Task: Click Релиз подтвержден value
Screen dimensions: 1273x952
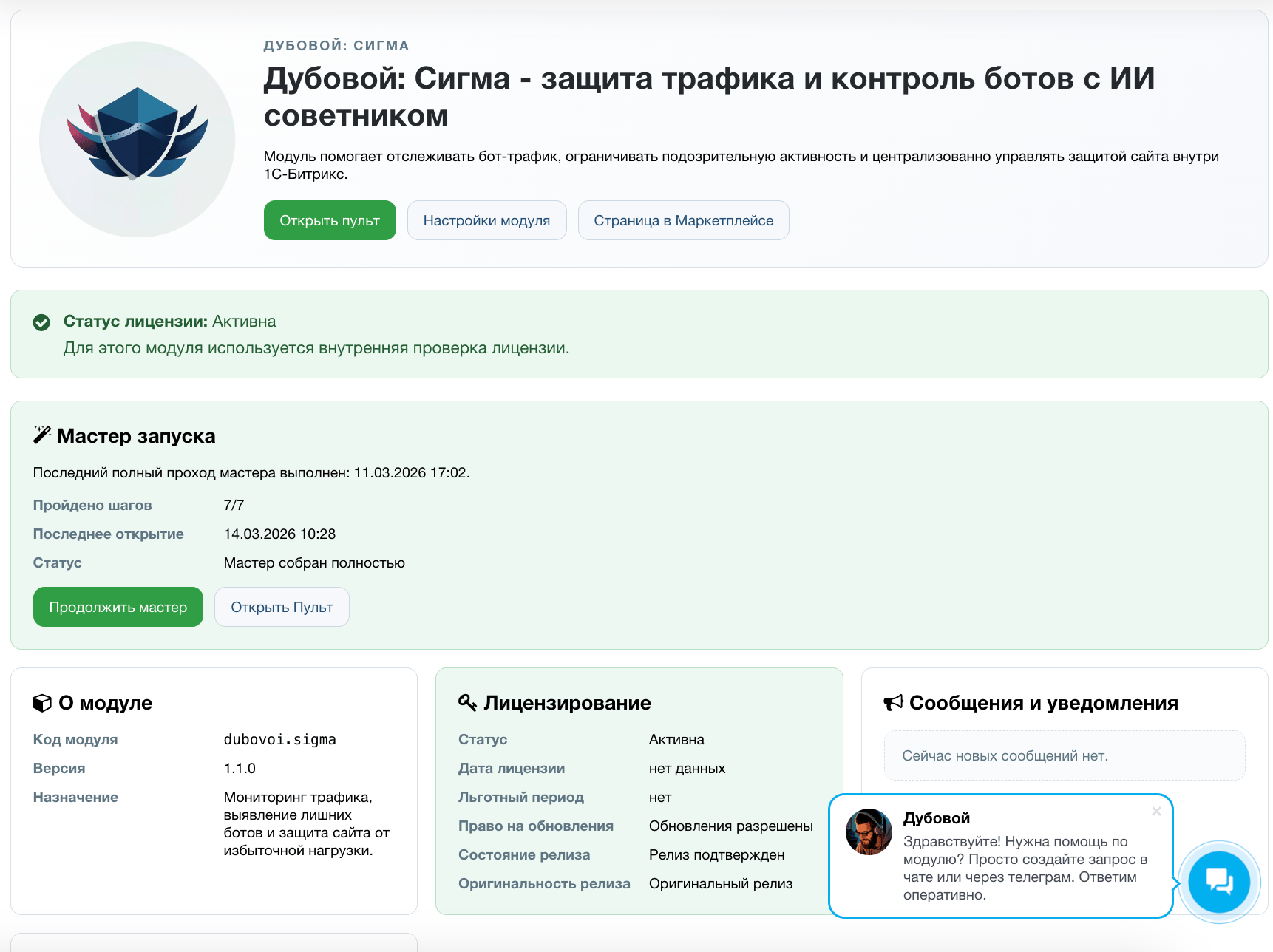Action: tap(717, 854)
